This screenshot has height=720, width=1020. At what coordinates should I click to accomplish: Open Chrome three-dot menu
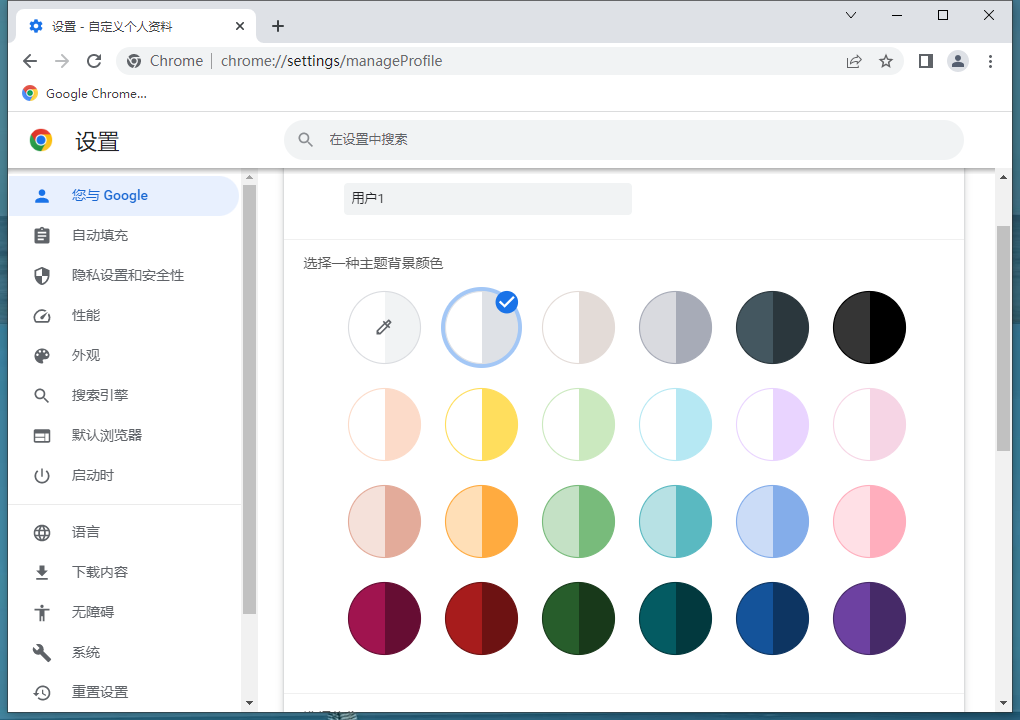(x=990, y=61)
